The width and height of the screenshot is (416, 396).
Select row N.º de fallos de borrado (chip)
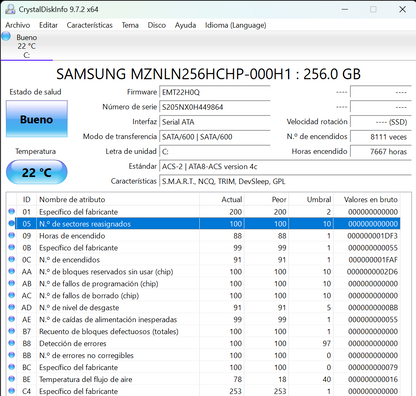[203, 296]
